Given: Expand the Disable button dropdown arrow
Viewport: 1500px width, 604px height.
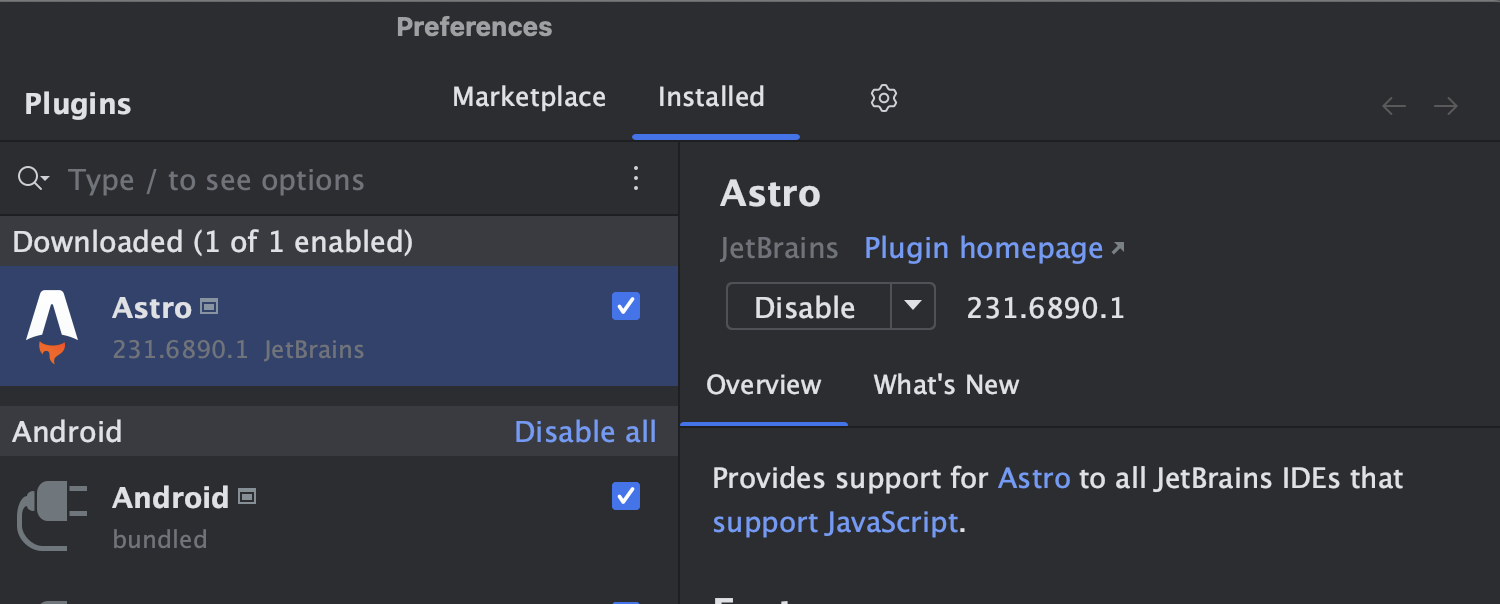Looking at the screenshot, I should coord(913,306).
